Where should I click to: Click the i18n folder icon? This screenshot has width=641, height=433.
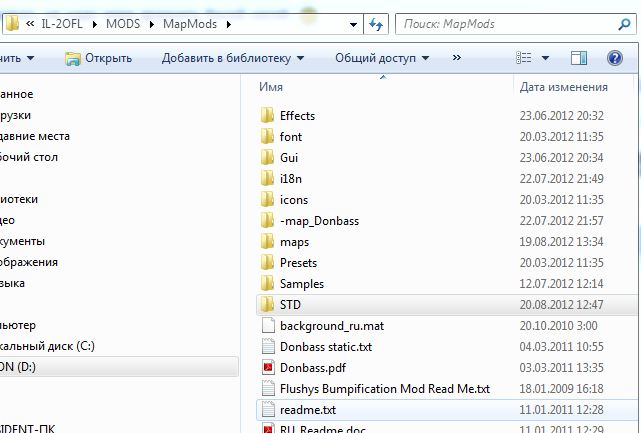point(267,178)
